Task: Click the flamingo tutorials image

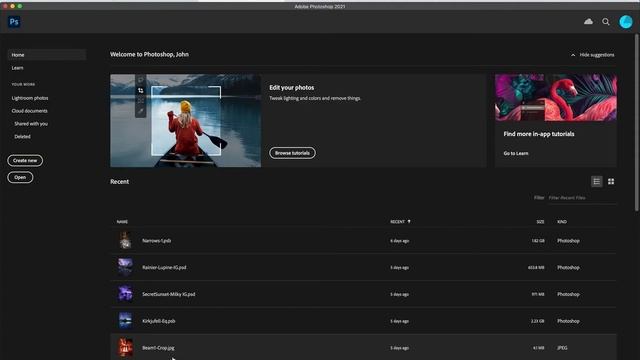Action: [x=556, y=98]
